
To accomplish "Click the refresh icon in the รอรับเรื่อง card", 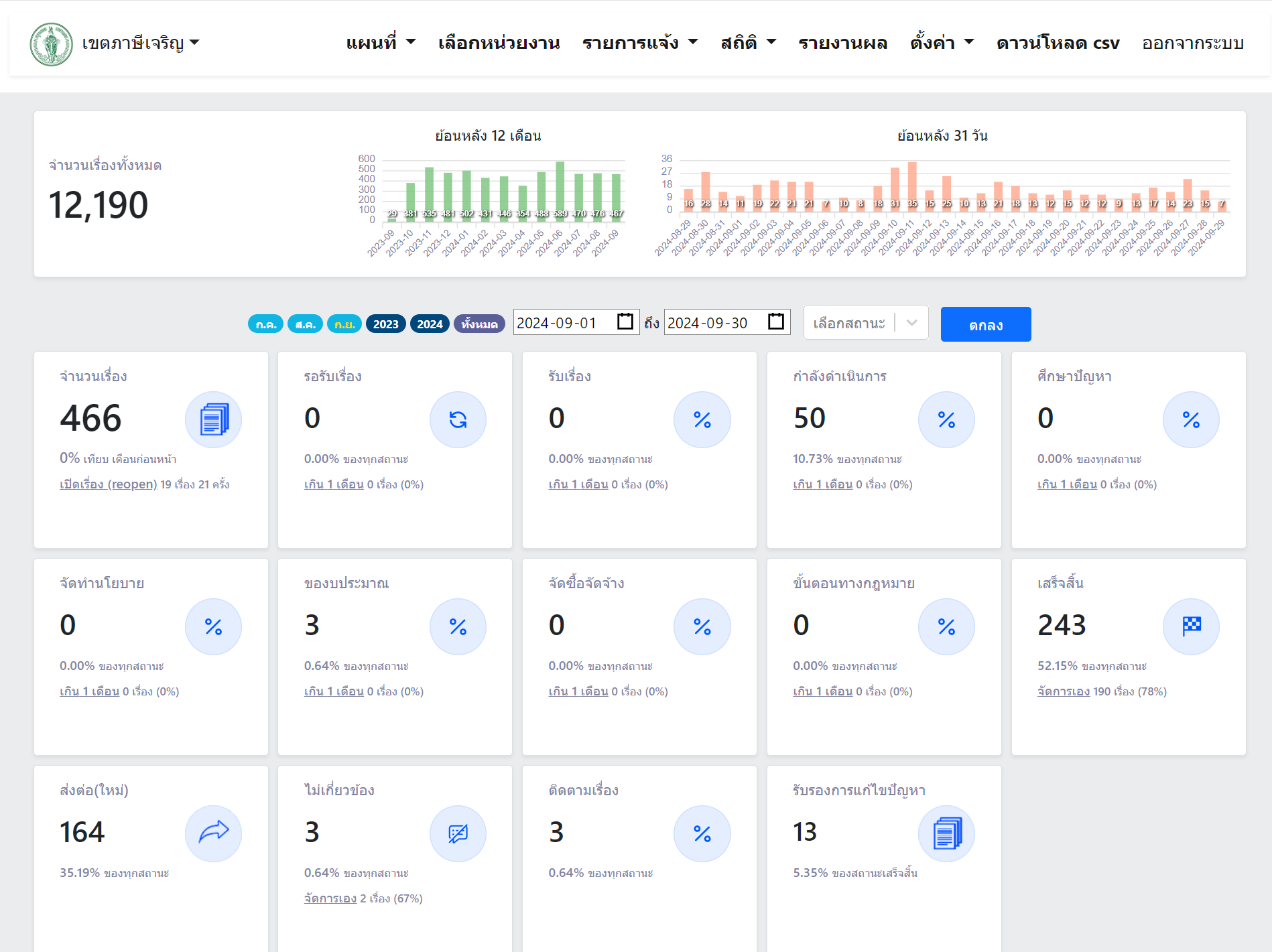I will [458, 420].
